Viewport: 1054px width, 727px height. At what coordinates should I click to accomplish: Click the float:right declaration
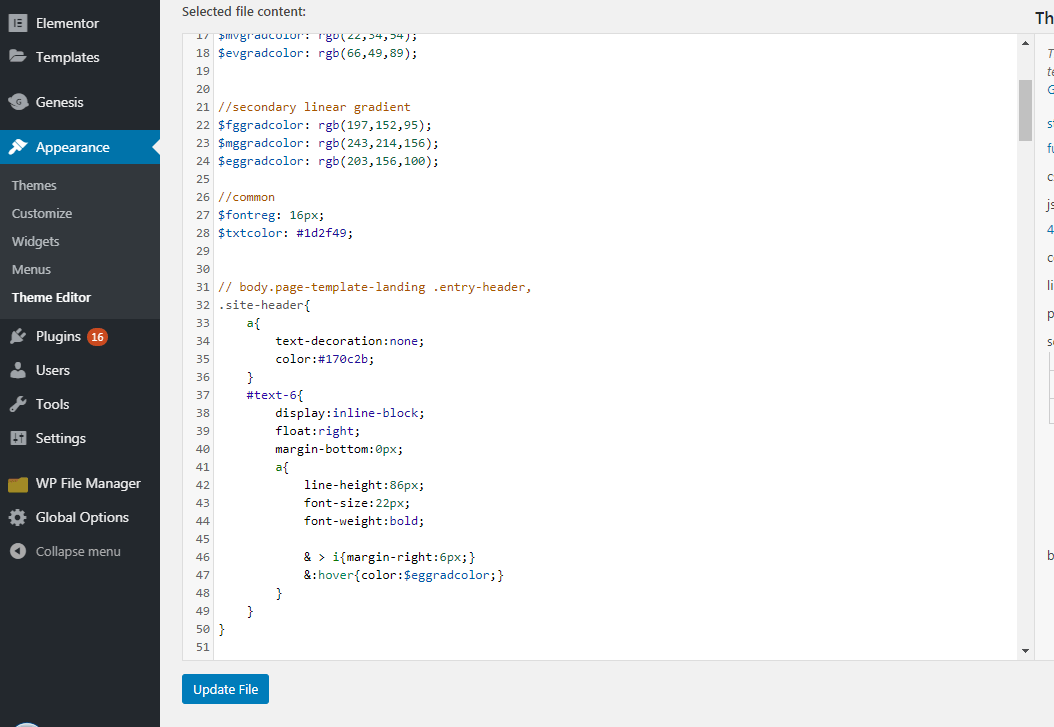click(x=317, y=431)
